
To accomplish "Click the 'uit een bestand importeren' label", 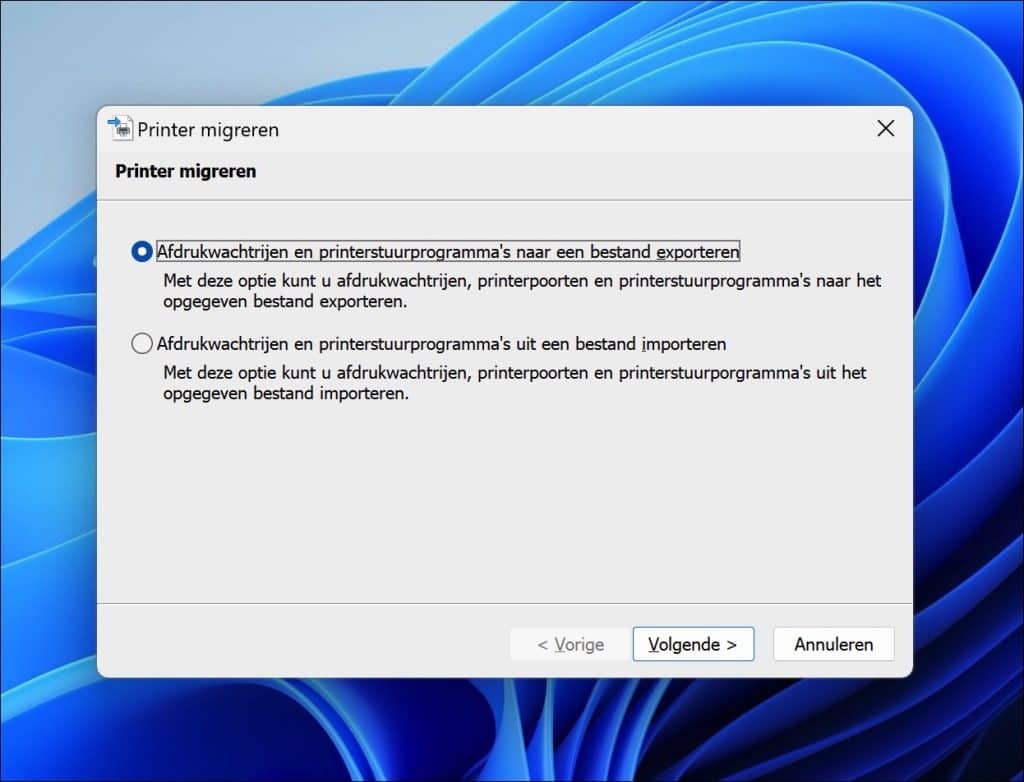I will 441,344.
